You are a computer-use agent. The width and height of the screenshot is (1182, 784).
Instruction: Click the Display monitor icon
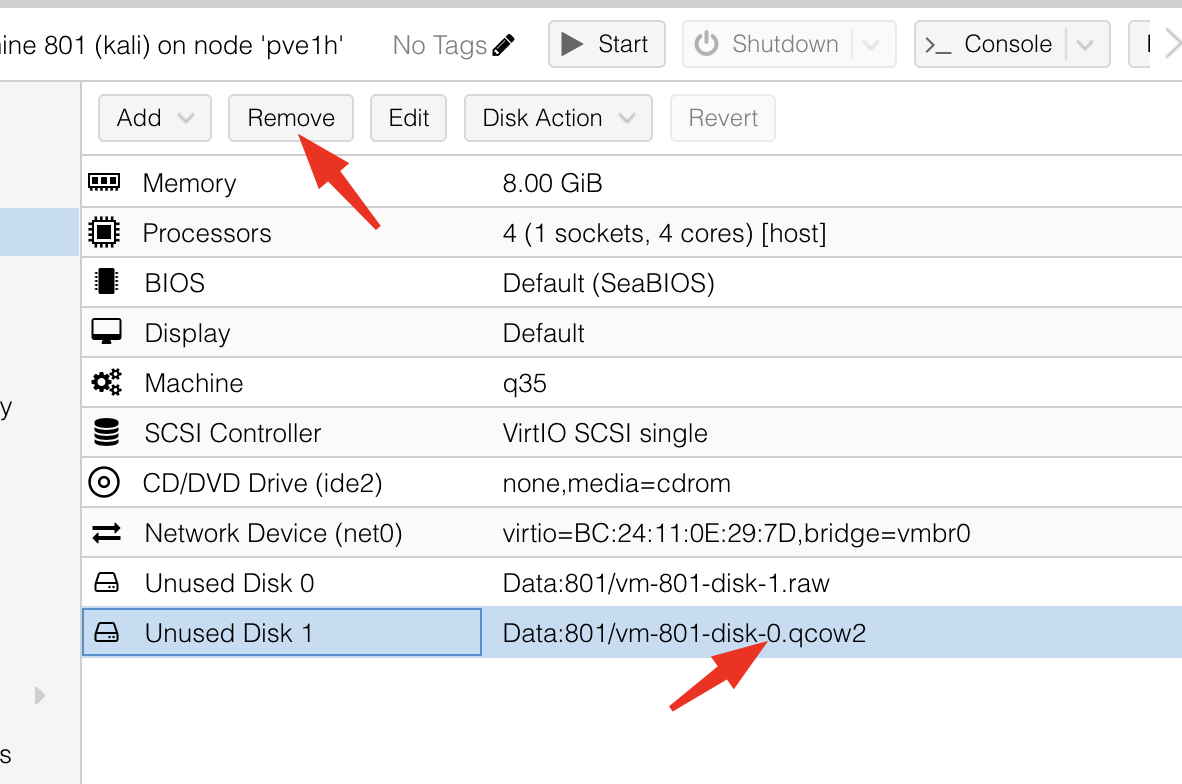pos(105,332)
